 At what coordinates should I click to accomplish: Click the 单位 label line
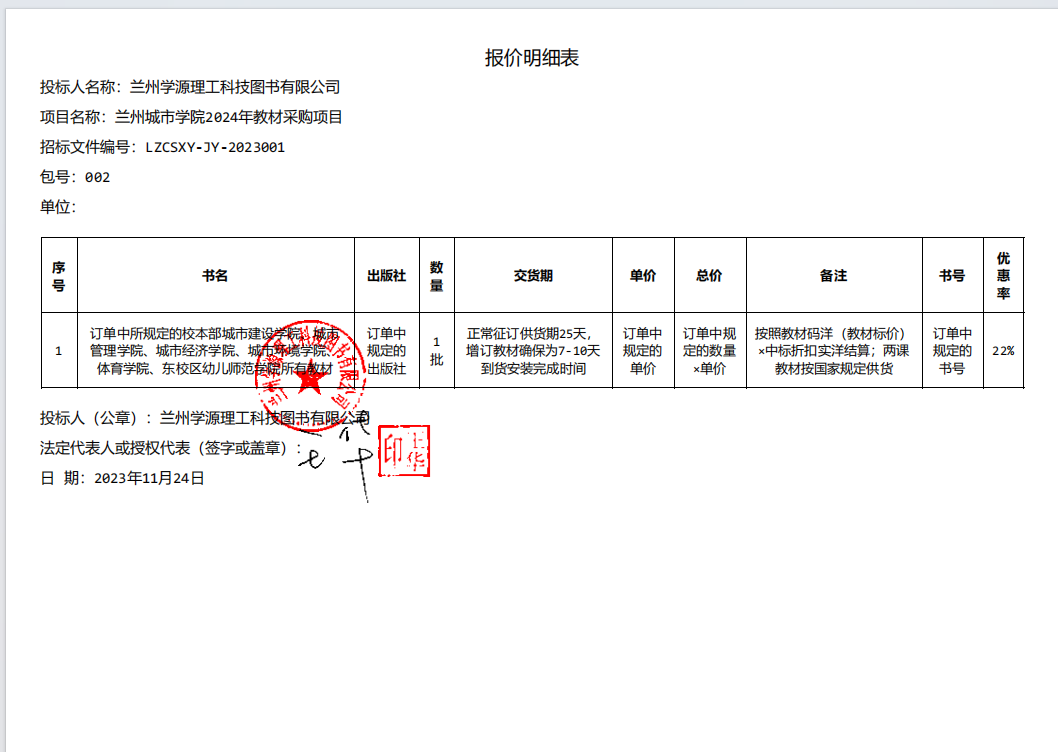pyautogui.click(x=58, y=207)
